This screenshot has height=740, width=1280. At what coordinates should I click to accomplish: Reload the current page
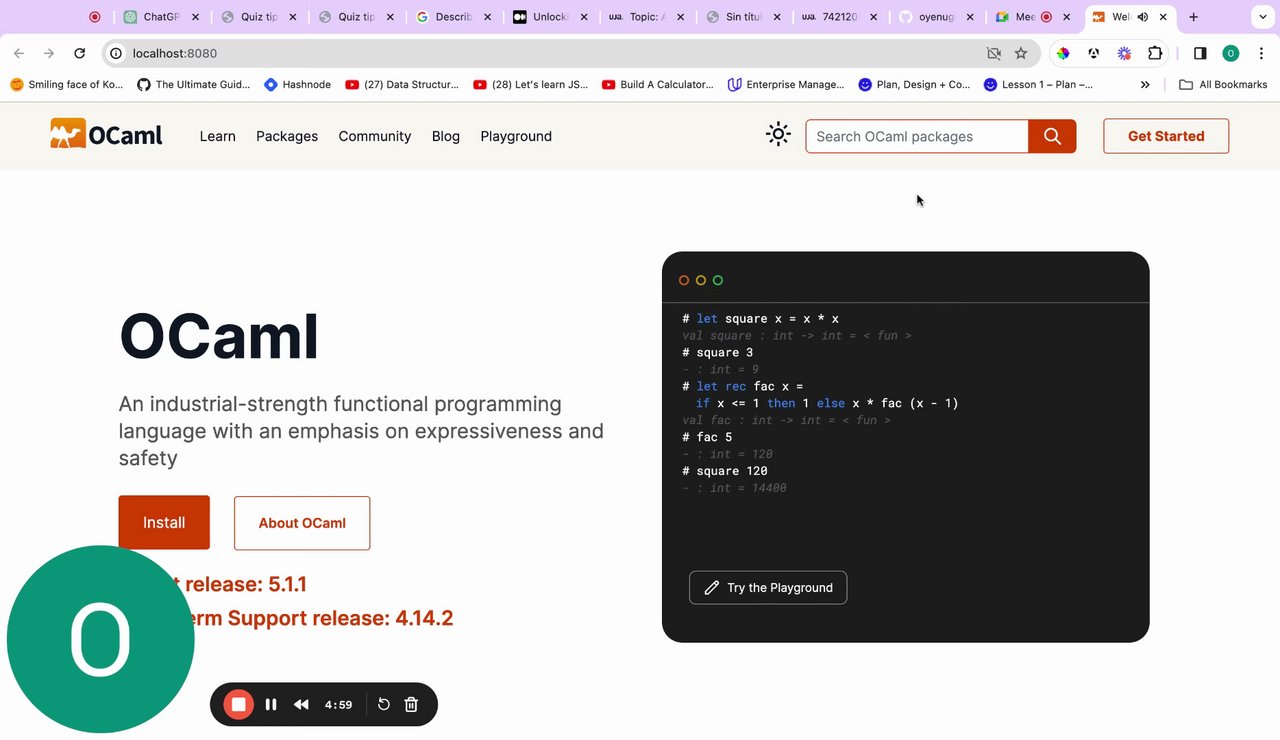[79, 53]
